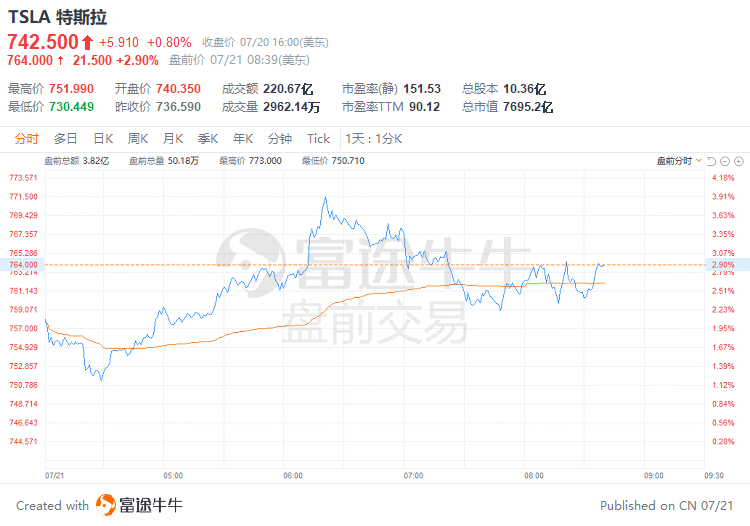
Task: Reset the chart view with the undo arrow icon
Action: (711, 161)
